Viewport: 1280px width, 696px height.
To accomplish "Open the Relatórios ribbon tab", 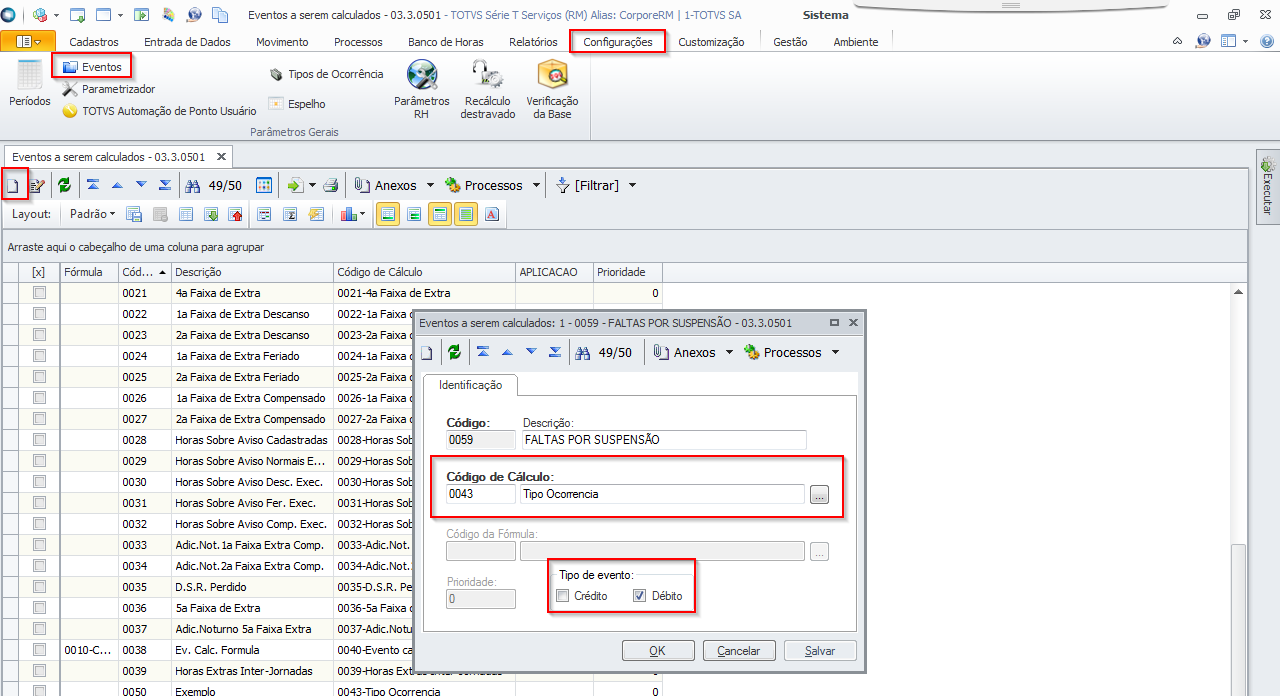I will coord(533,42).
